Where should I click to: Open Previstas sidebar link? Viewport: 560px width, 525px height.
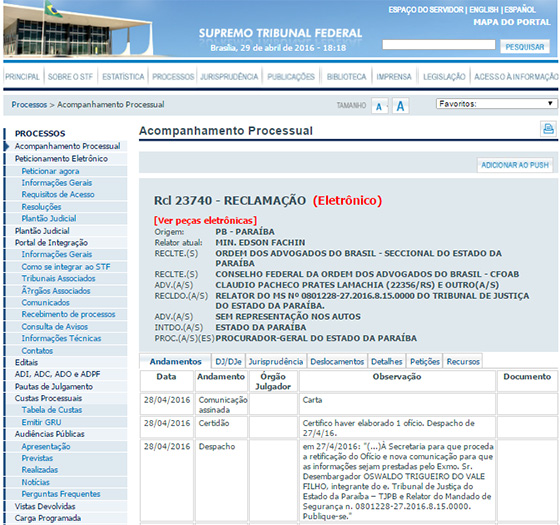click(x=37, y=458)
